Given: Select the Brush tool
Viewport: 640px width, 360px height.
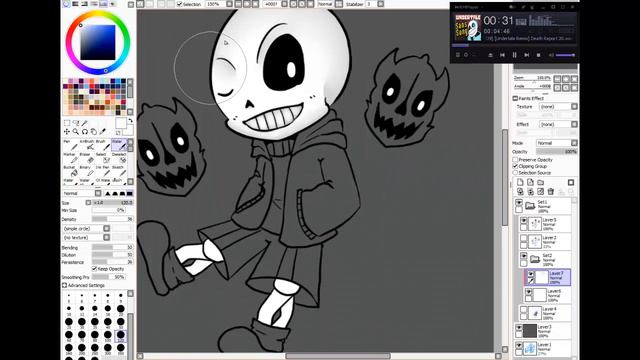Looking at the screenshot, I should pyautogui.click(x=102, y=145).
